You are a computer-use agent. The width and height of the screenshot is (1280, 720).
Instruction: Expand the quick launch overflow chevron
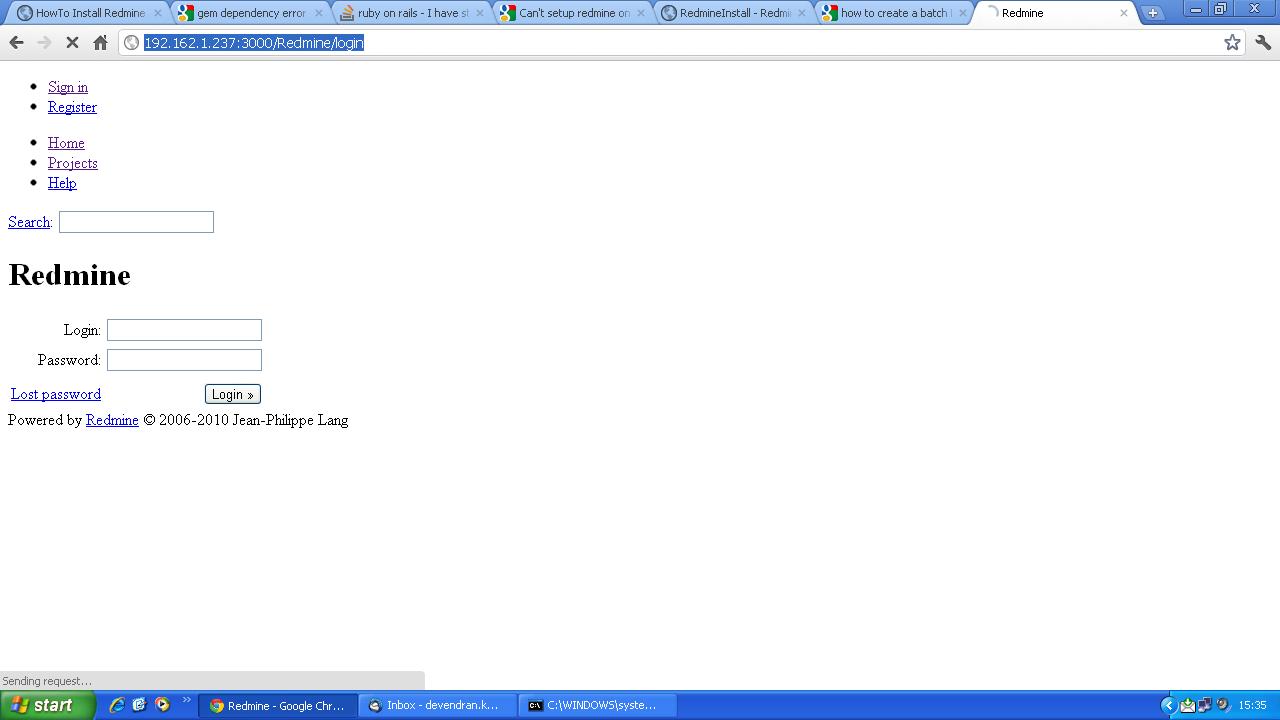tap(186, 700)
